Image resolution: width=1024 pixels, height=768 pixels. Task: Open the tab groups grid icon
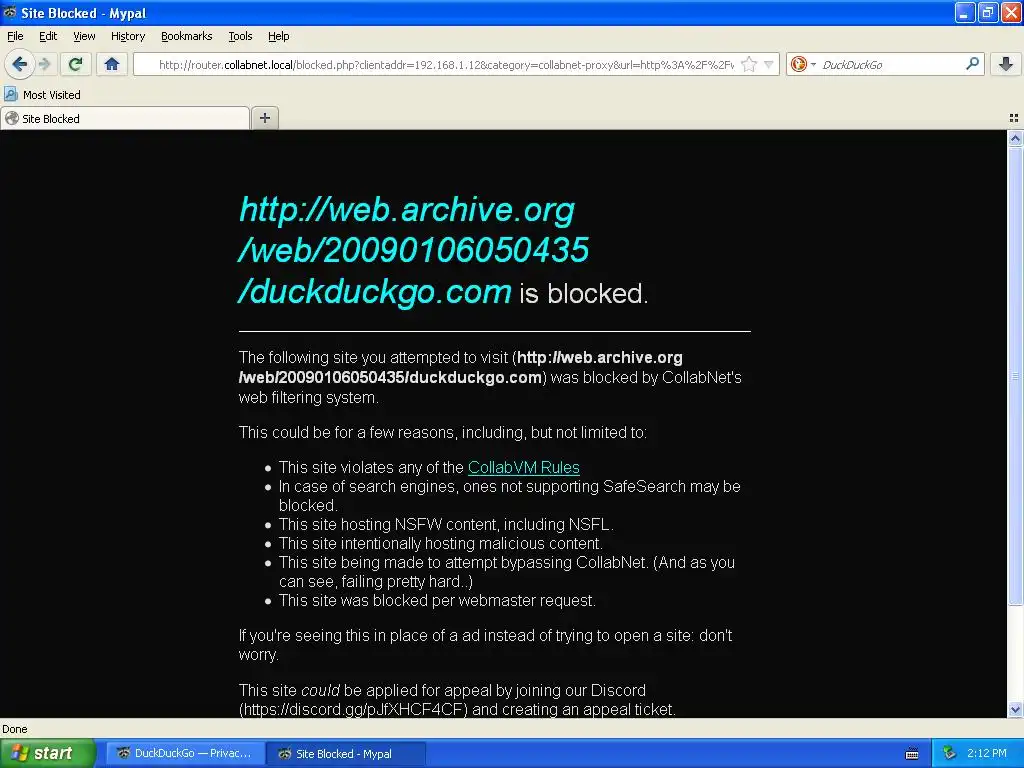(x=1014, y=118)
